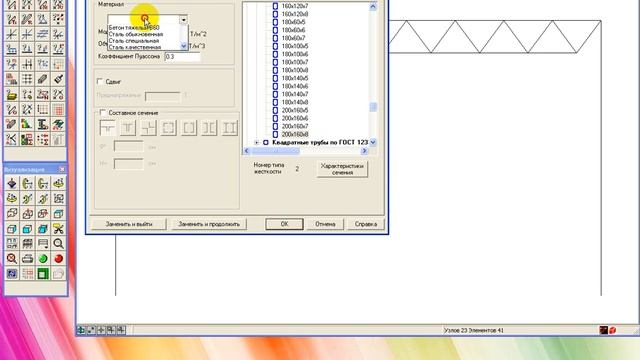Click the green ball icon
Screen dimensions: 640x360
43,258
